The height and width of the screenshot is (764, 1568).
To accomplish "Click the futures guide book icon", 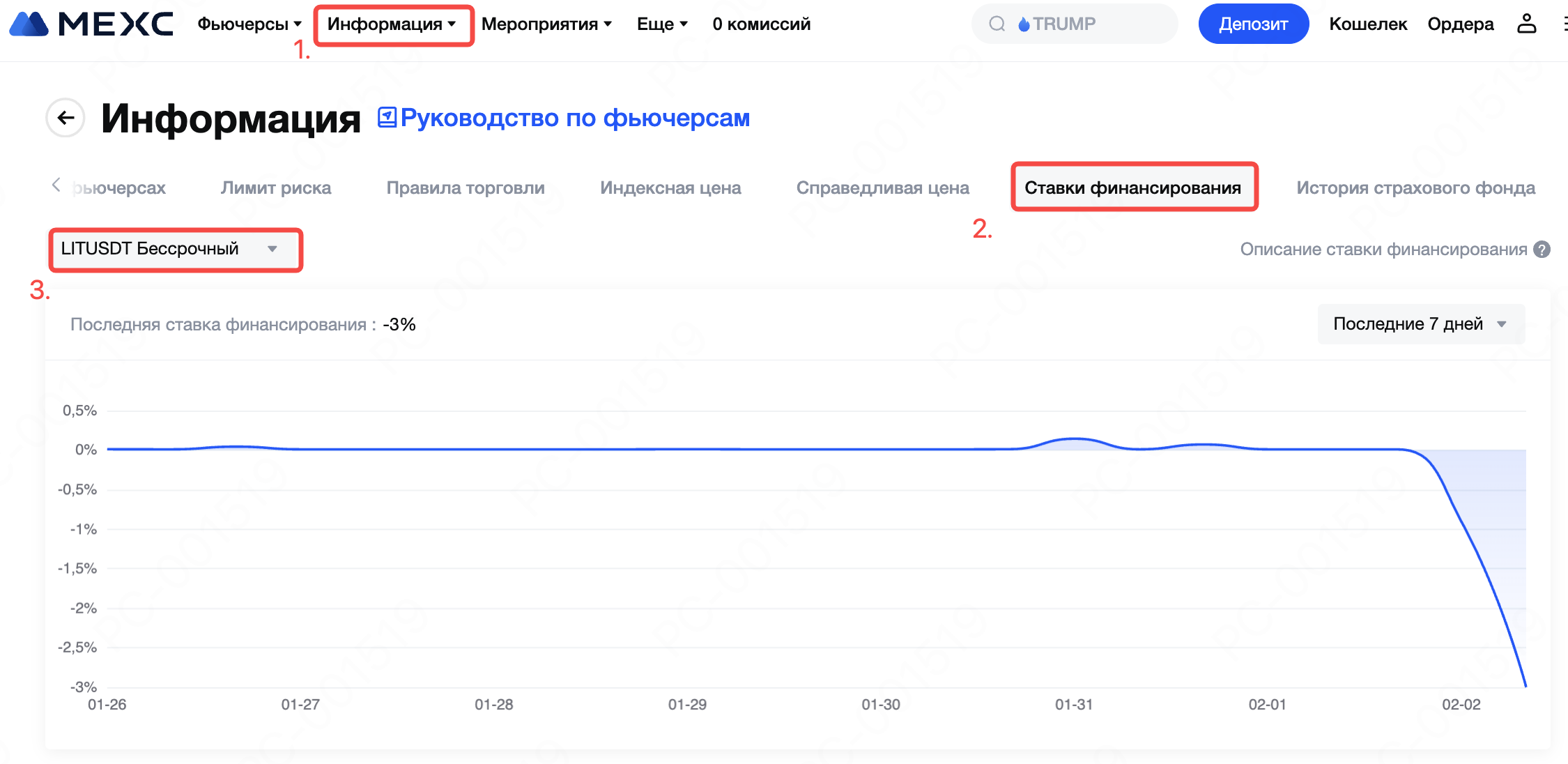I will (387, 118).
